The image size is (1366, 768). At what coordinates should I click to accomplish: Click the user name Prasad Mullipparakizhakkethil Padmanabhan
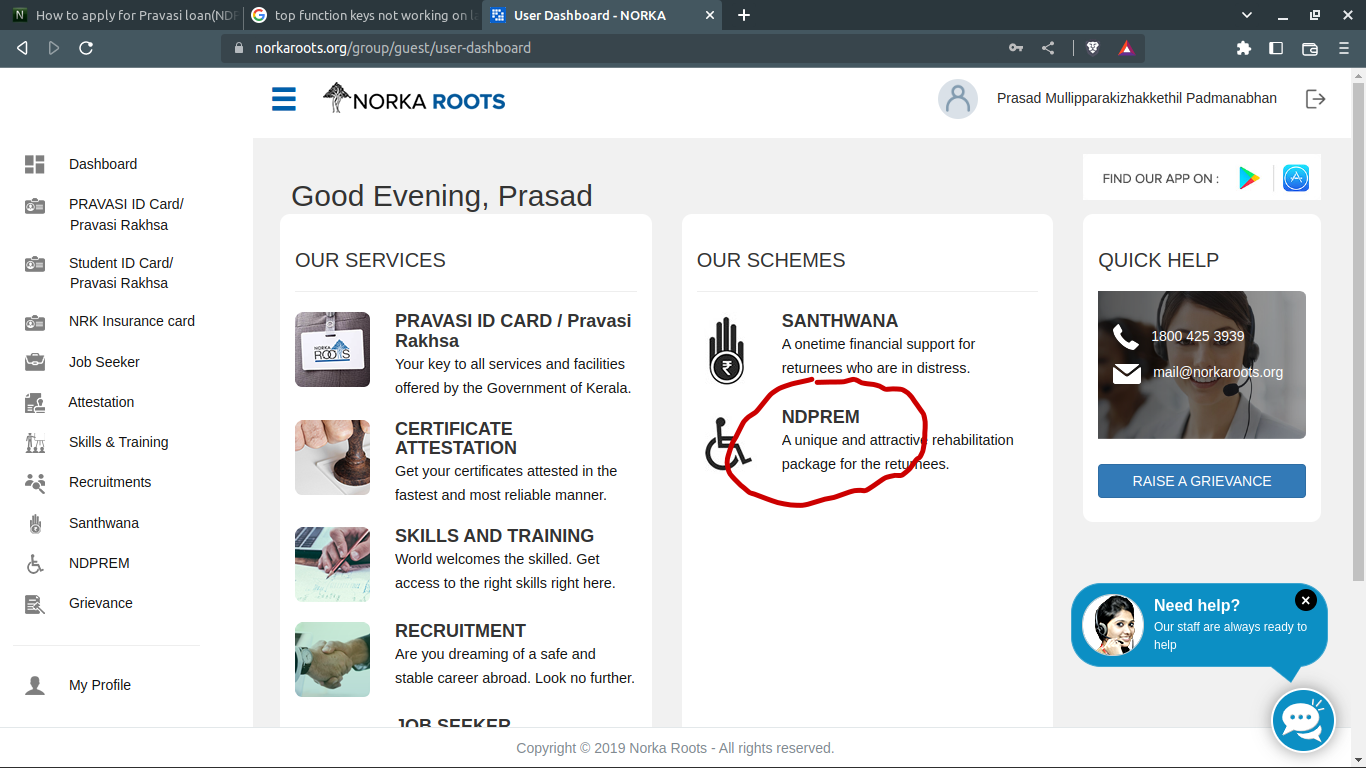(x=1137, y=98)
